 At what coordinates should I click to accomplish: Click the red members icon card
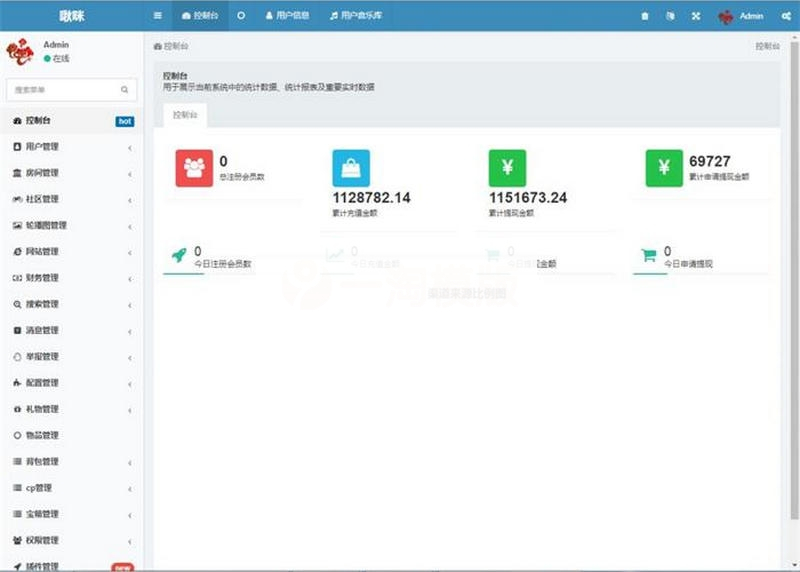click(x=194, y=168)
